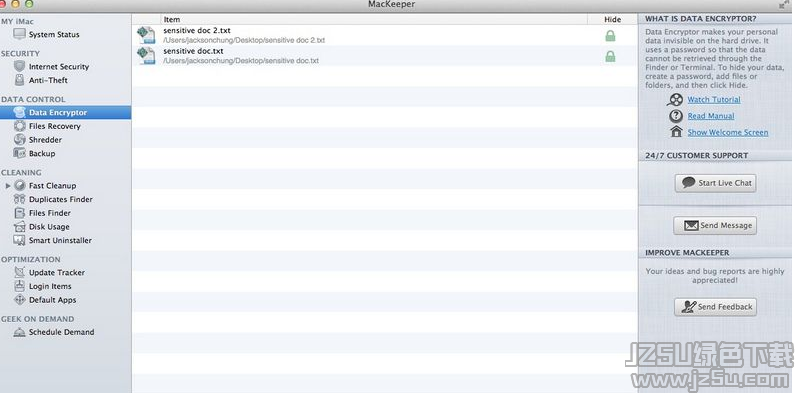Click the Shredder icon in sidebar
Viewport: 795px width, 393px height.
tap(19, 140)
